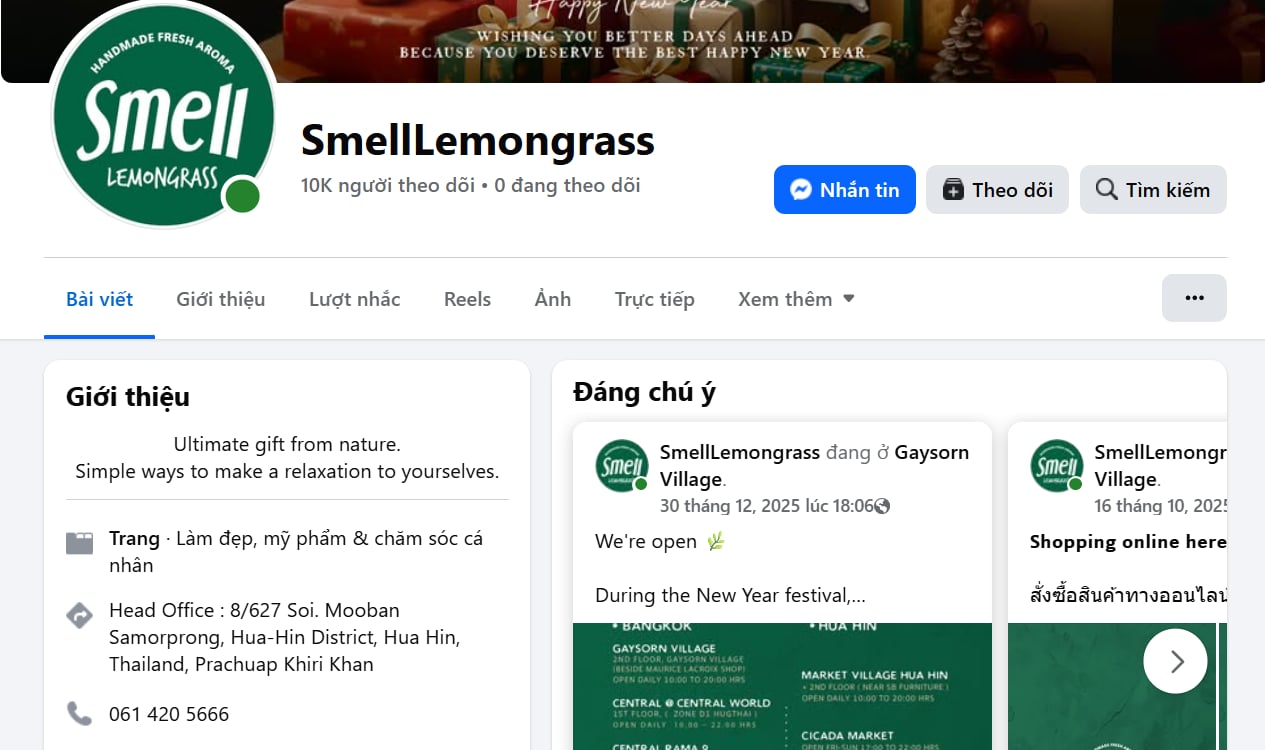The height and width of the screenshot is (750, 1265).
Task: Open the three-dots more options button
Action: pos(1194,298)
